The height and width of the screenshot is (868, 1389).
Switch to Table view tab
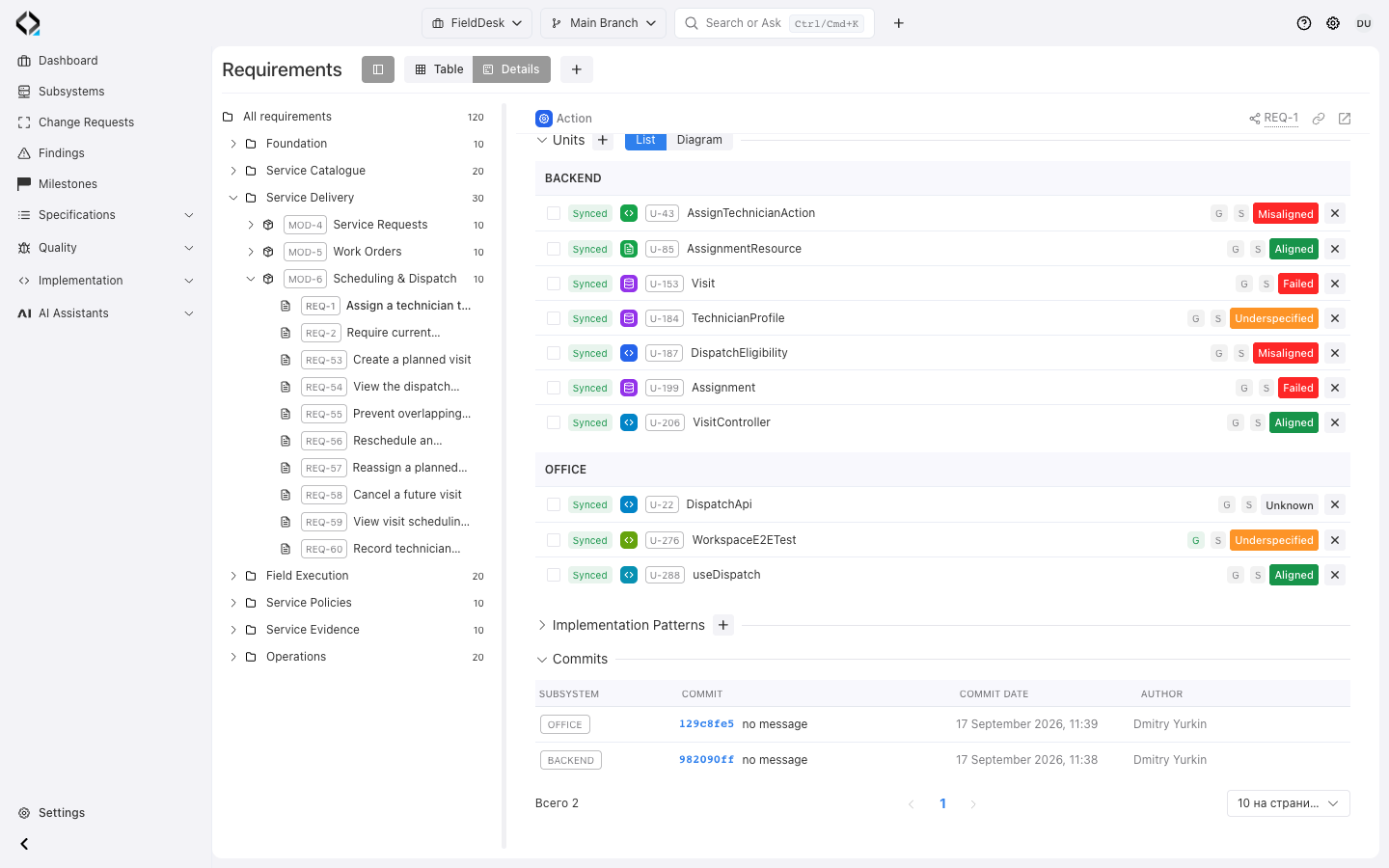439,69
